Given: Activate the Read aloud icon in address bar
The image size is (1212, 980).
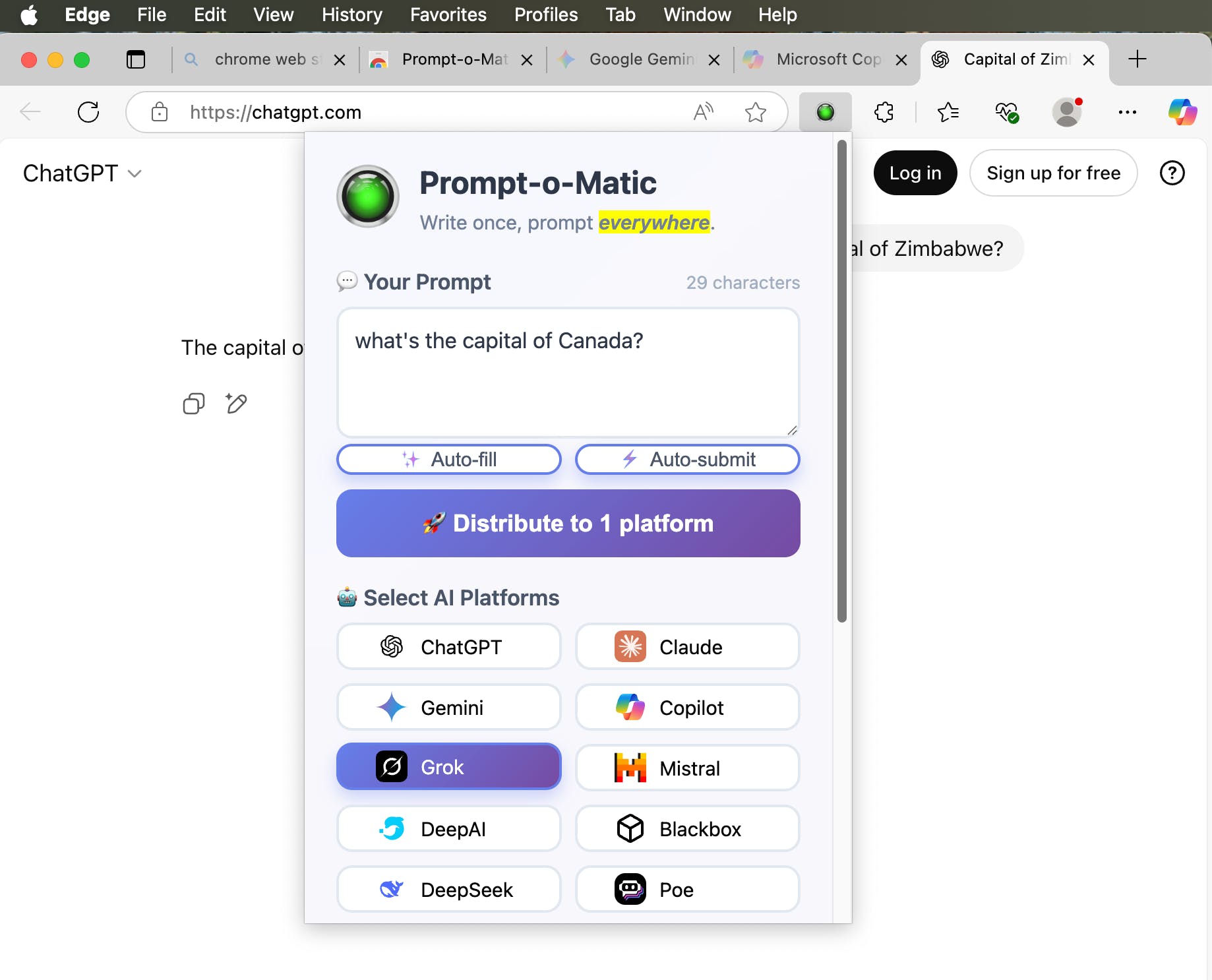Looking at the screenshot, I should [704, 112].
